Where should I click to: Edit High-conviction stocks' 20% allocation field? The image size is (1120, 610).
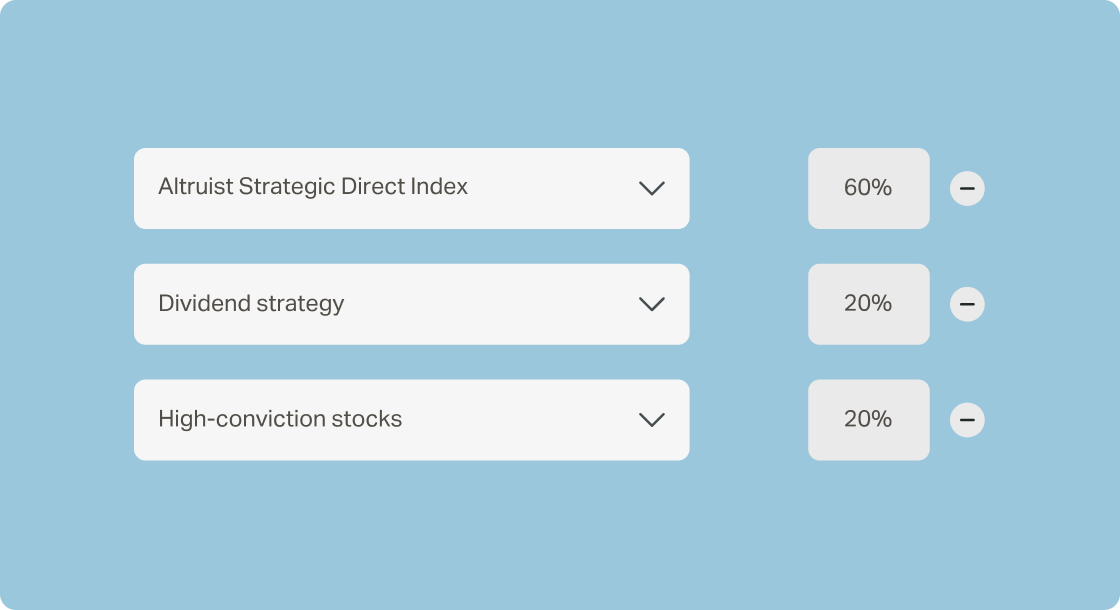click(869, 420)
